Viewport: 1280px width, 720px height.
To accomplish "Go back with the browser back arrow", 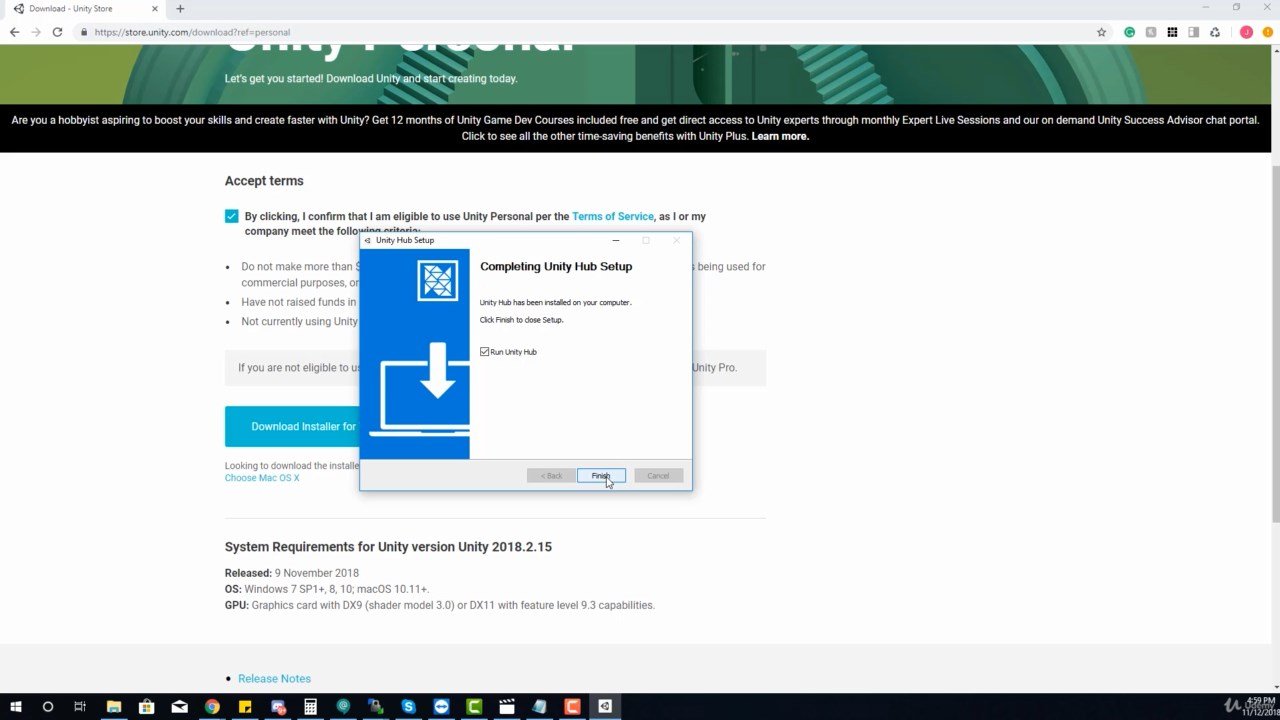I will click(x=14, y=32).
